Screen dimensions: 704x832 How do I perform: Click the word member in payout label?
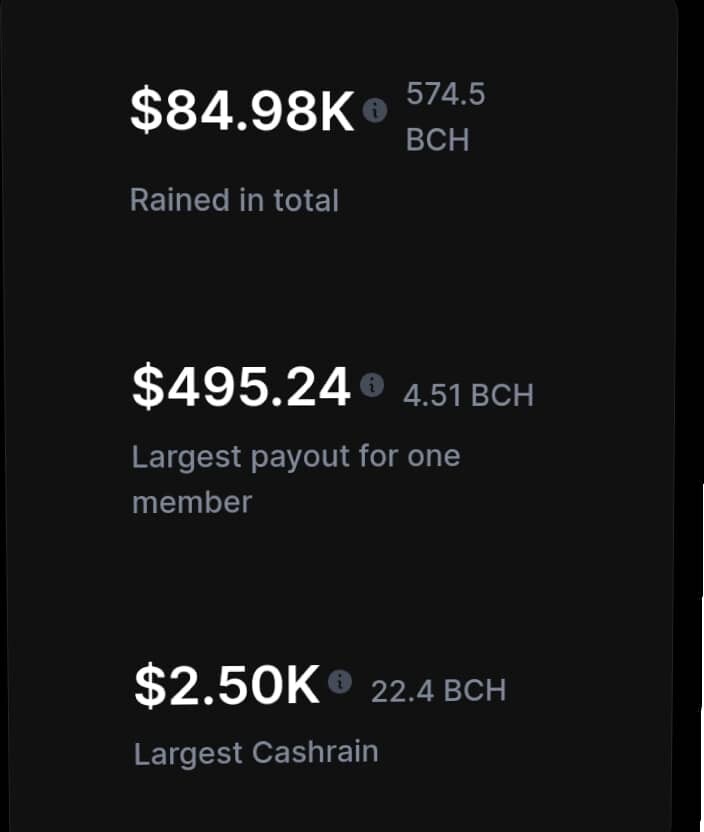tap(192, 502)
